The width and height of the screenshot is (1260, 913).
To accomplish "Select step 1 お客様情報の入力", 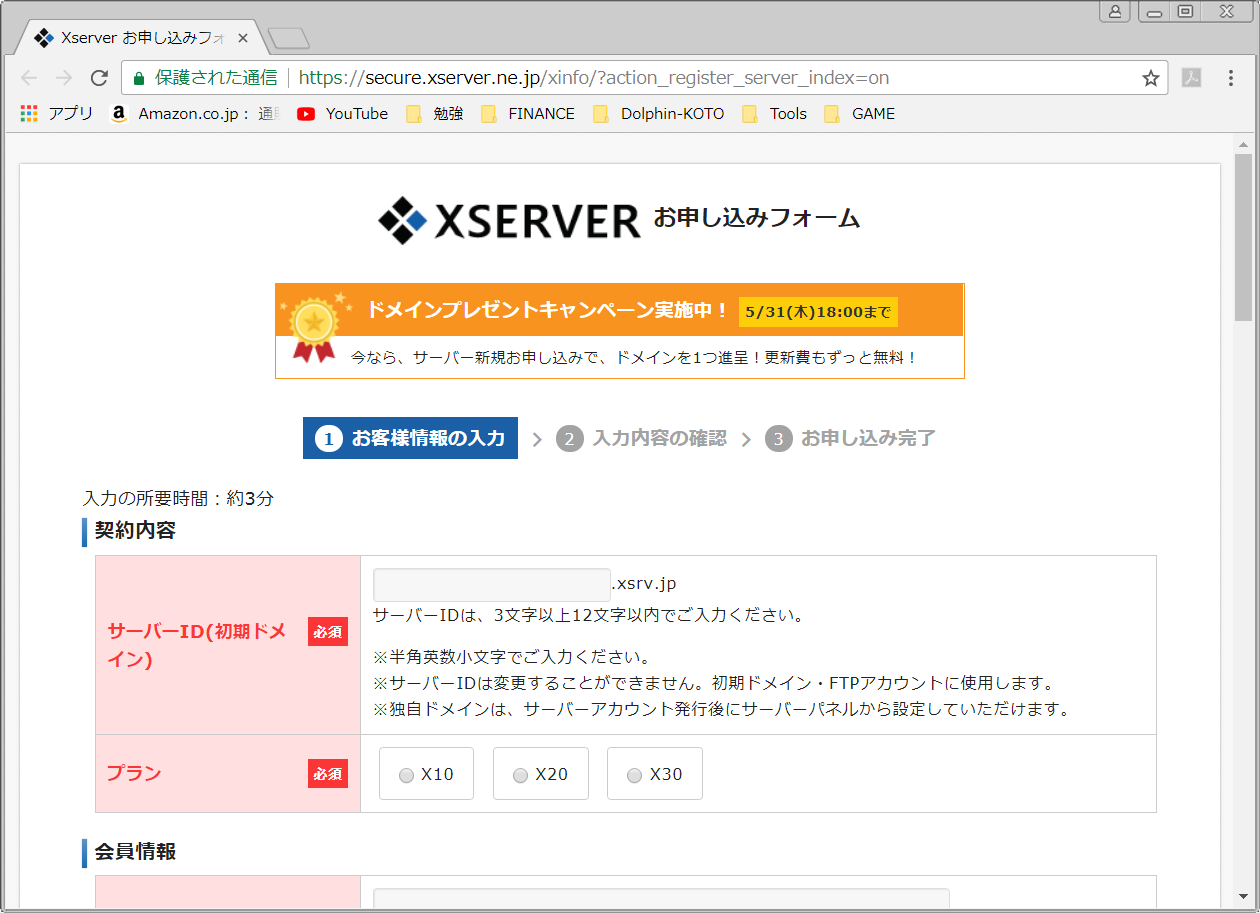I will coord(410,438).
